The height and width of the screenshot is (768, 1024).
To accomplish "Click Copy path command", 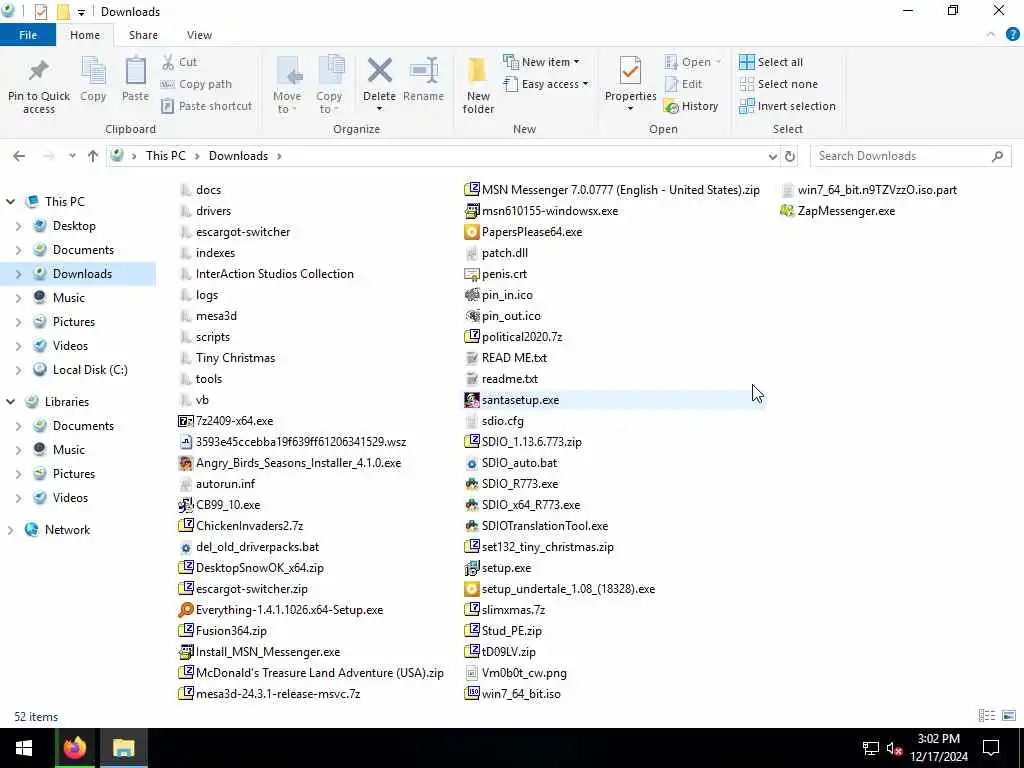I will click(x=197, y=84).
